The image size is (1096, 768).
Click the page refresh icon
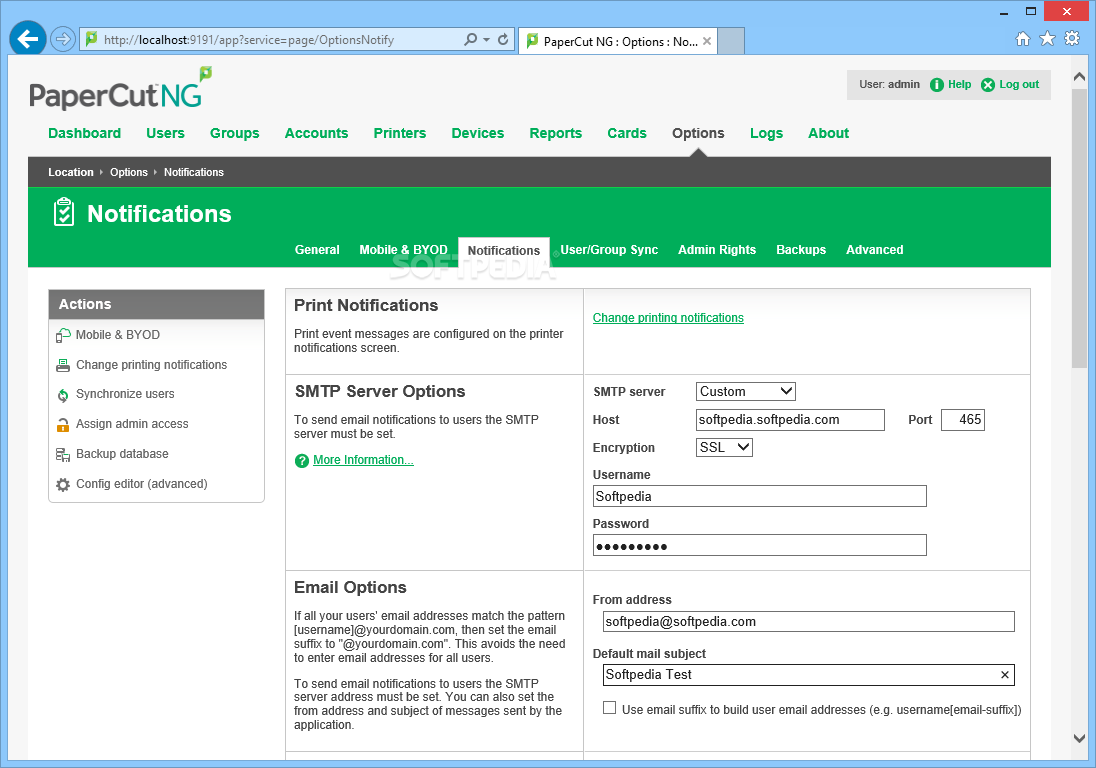pyautogui.click(x=503, y=39)
